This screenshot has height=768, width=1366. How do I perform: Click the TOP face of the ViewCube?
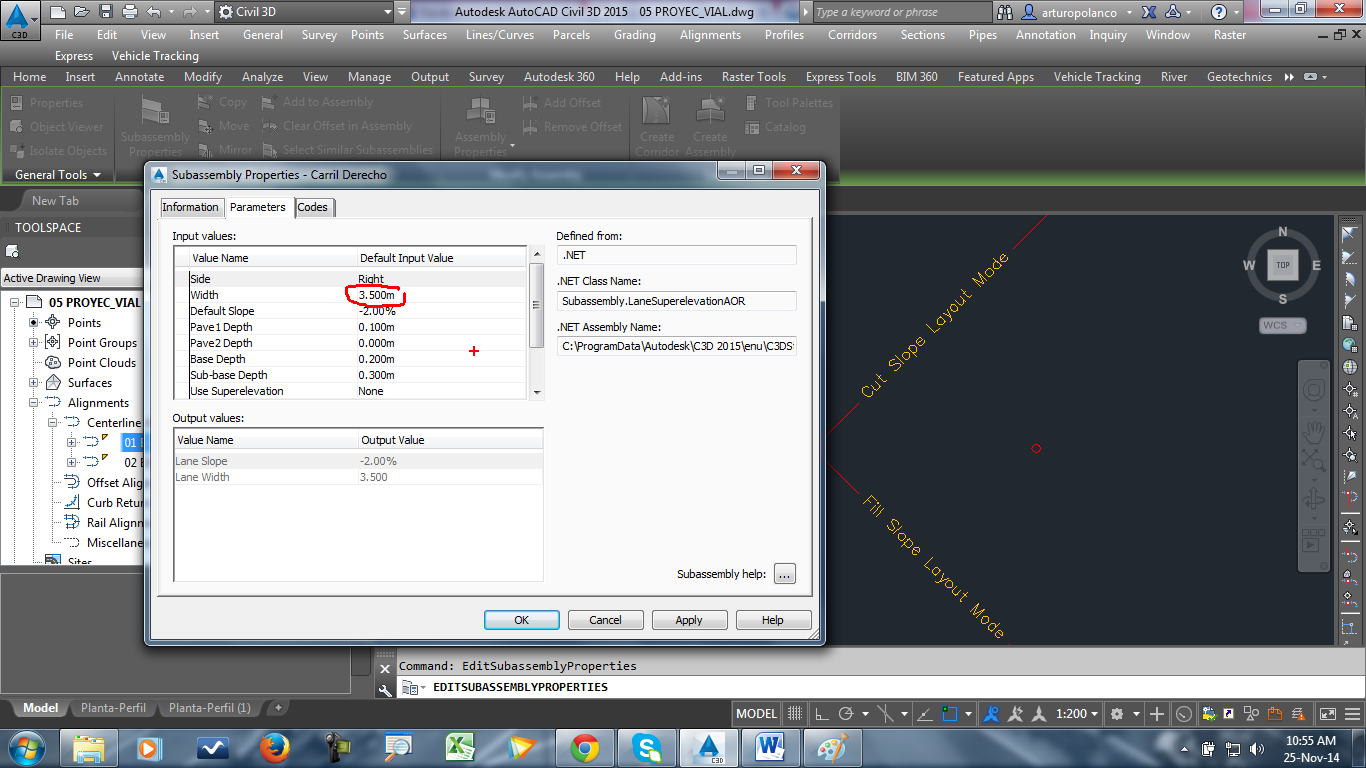pyautogui.click(x=1283, y=265)
